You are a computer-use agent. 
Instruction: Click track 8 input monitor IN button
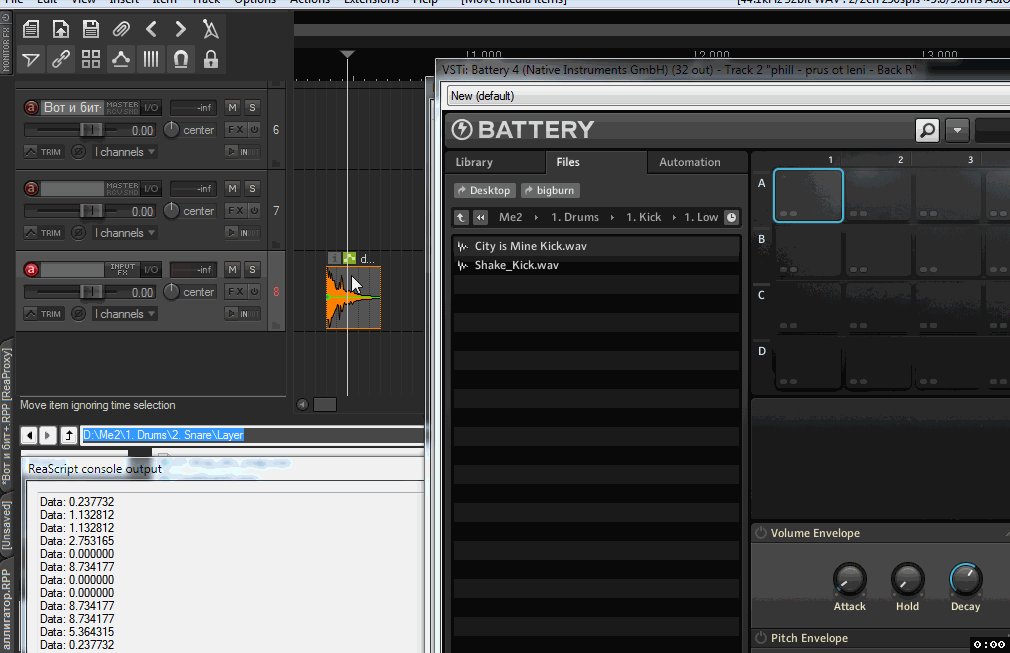coord(242,314)
